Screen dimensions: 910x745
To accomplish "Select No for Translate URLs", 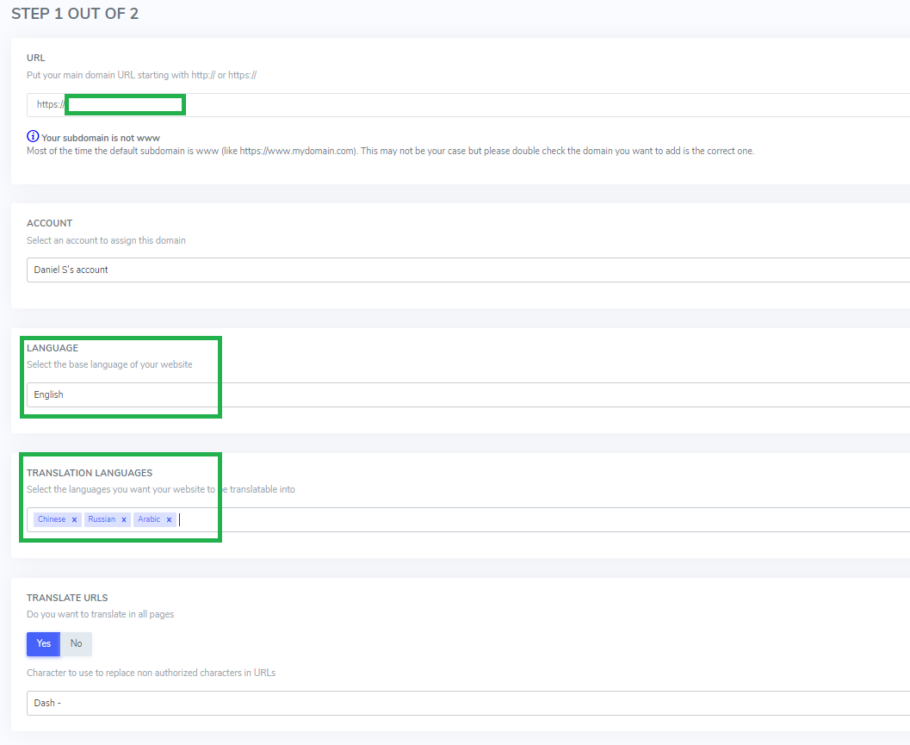I will [76, 643].
